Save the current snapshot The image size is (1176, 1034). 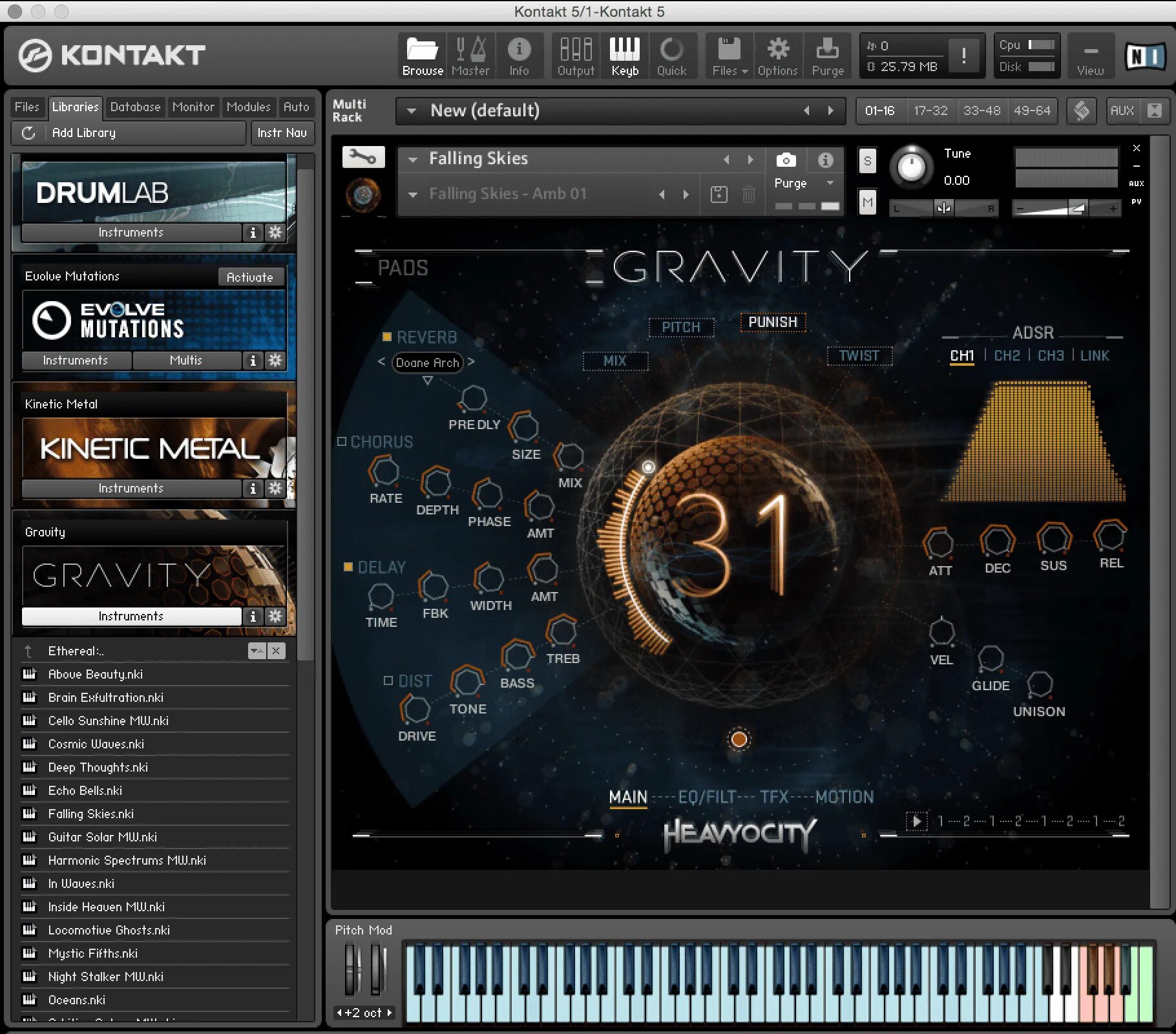click(x=719, y=195)
